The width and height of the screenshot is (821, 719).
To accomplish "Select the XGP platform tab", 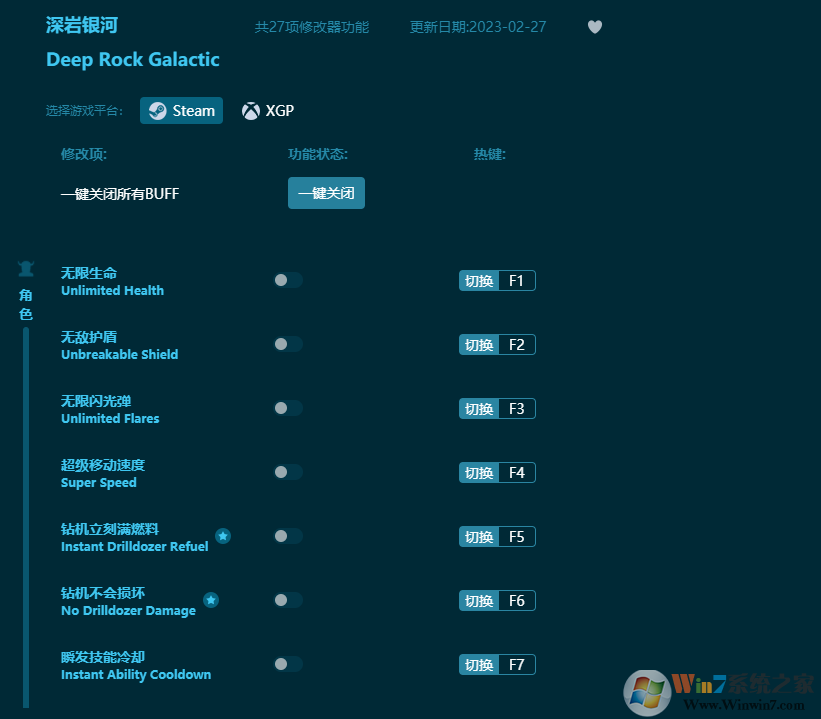I will pyautogui.click(x=268, y=110).
